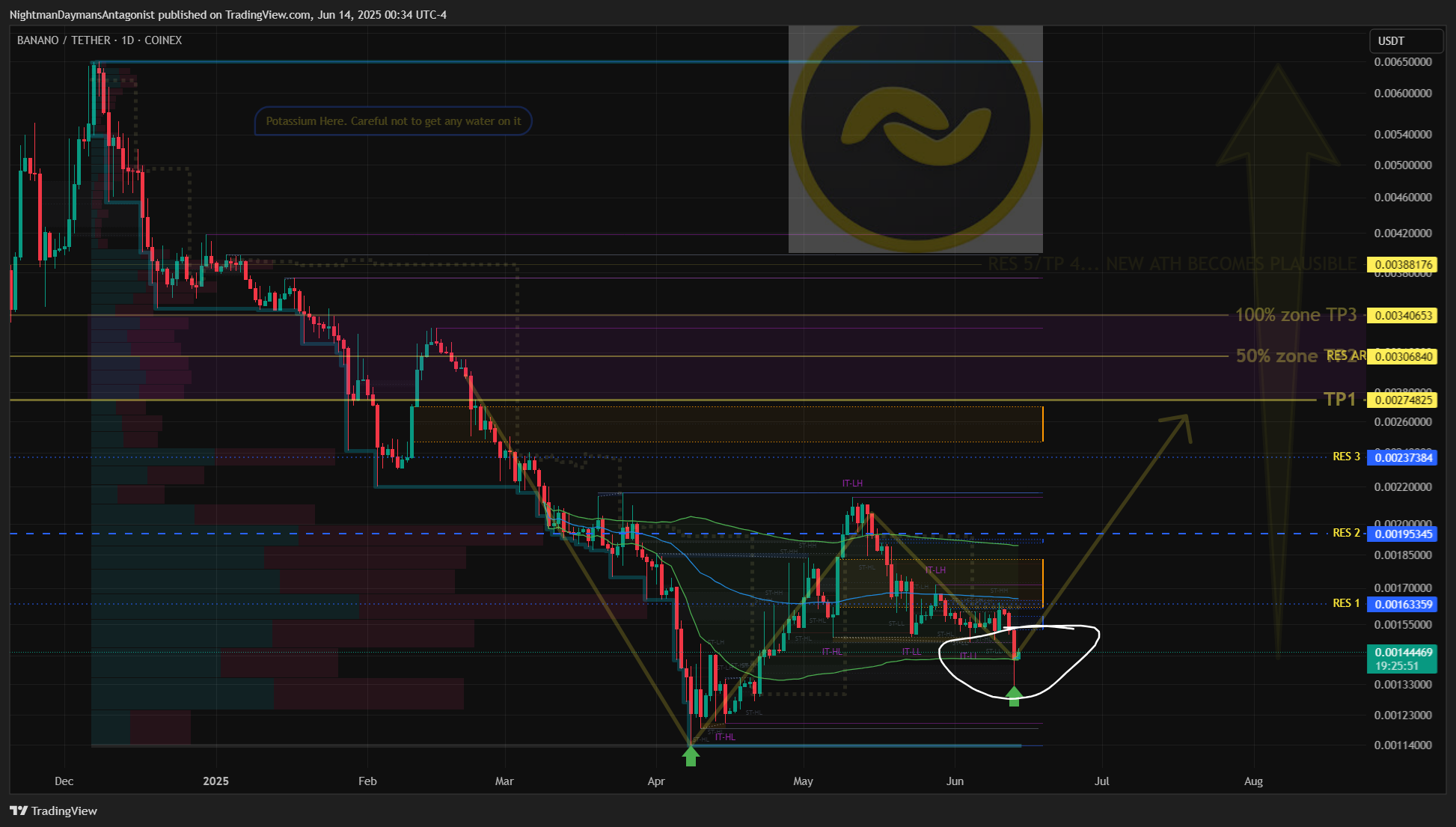Select the green up-arrow marker under April low
The image size is (1456, 827).
click(x=691, y=756)
